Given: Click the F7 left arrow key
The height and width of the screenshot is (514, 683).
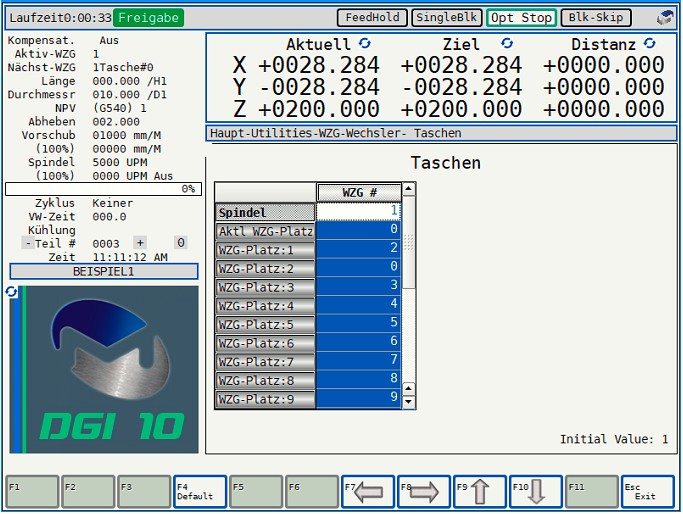Looking at the screenshot, I should 368,492.
